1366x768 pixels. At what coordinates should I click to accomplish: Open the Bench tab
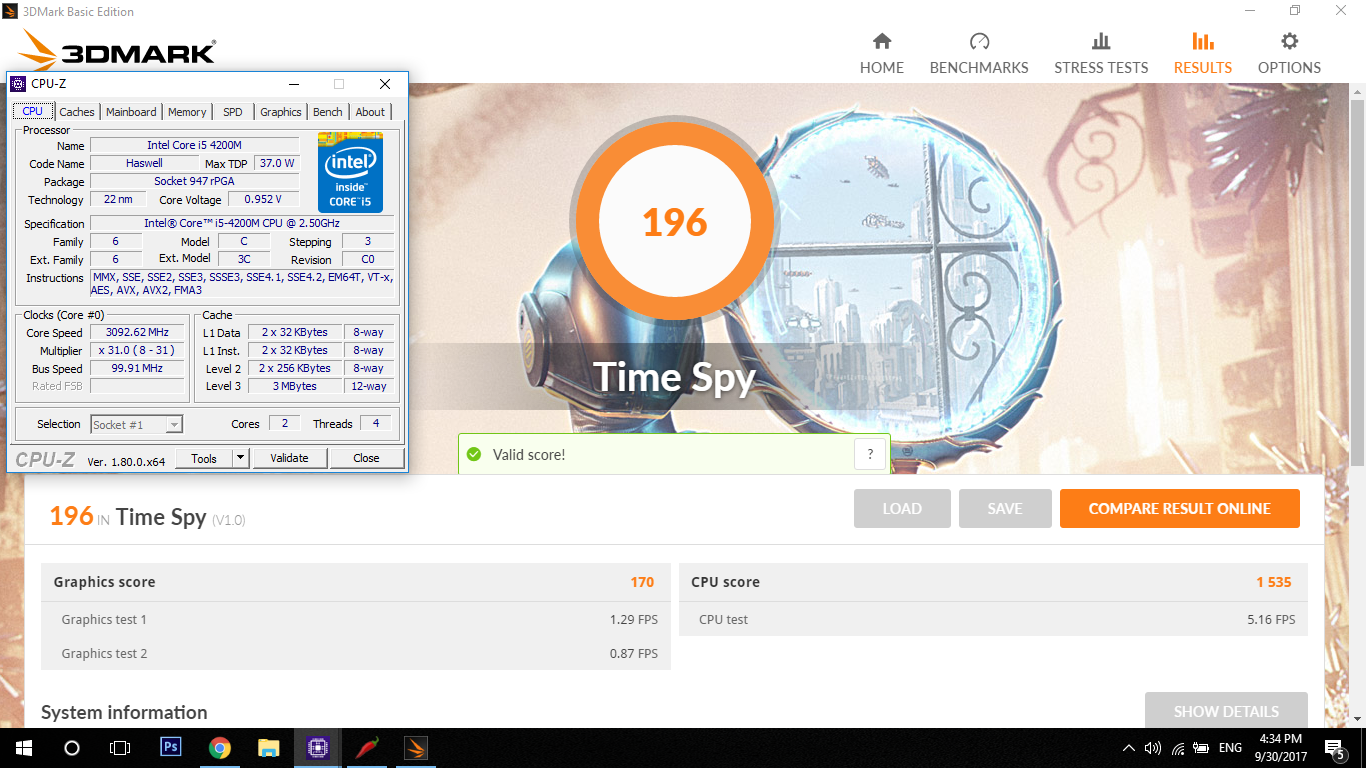[328, 112]
